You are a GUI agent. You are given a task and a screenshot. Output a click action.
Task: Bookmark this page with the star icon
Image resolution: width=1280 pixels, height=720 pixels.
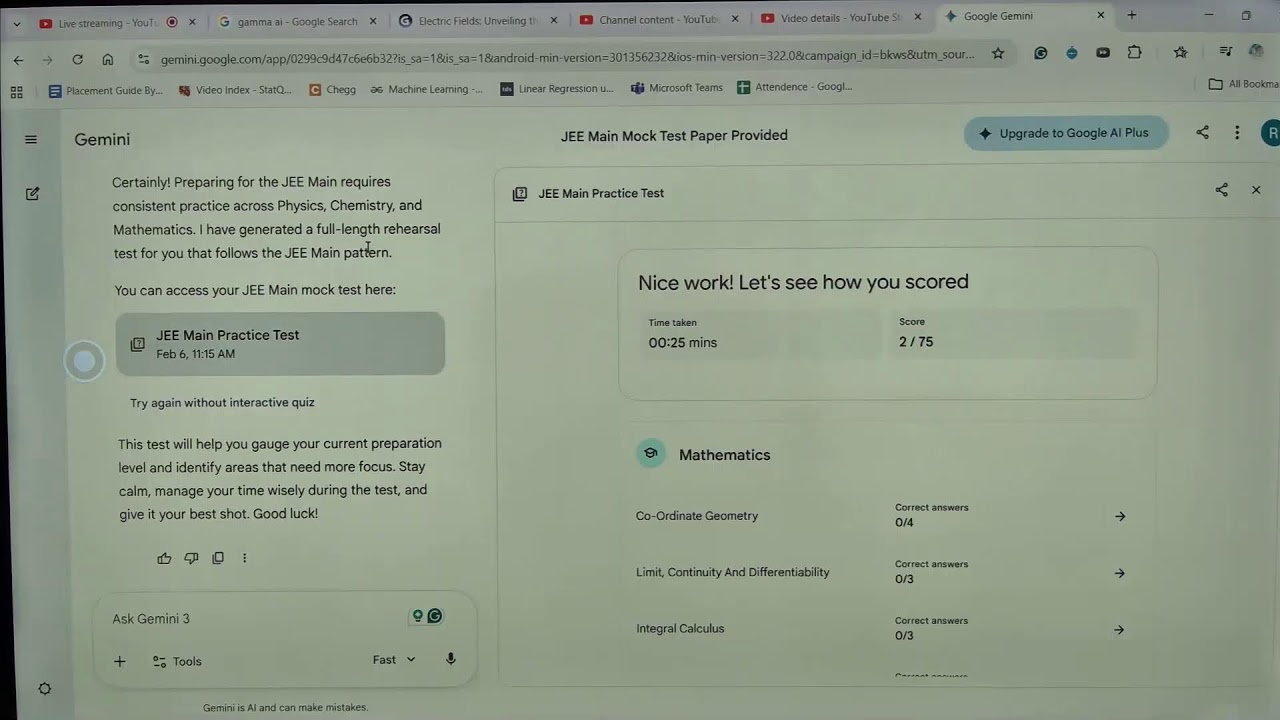998,54
